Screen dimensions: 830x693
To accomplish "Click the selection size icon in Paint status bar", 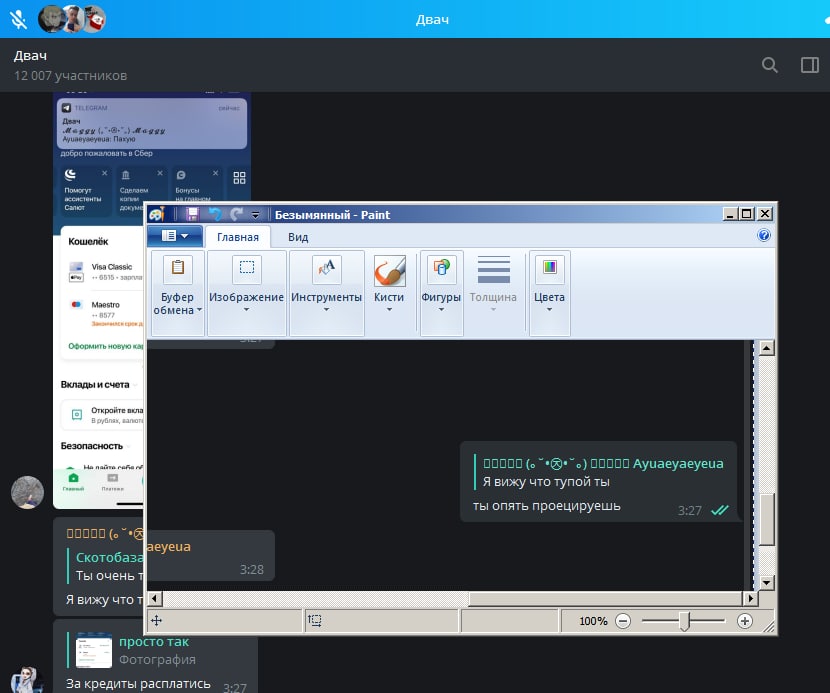I will tap(314, 620).
